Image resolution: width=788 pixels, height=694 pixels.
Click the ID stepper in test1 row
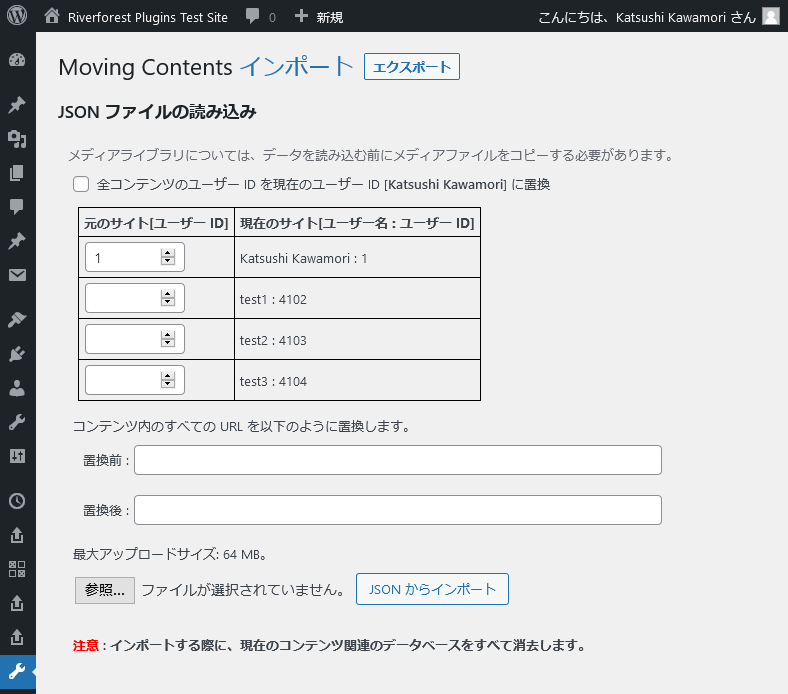[x=167, y=298]
